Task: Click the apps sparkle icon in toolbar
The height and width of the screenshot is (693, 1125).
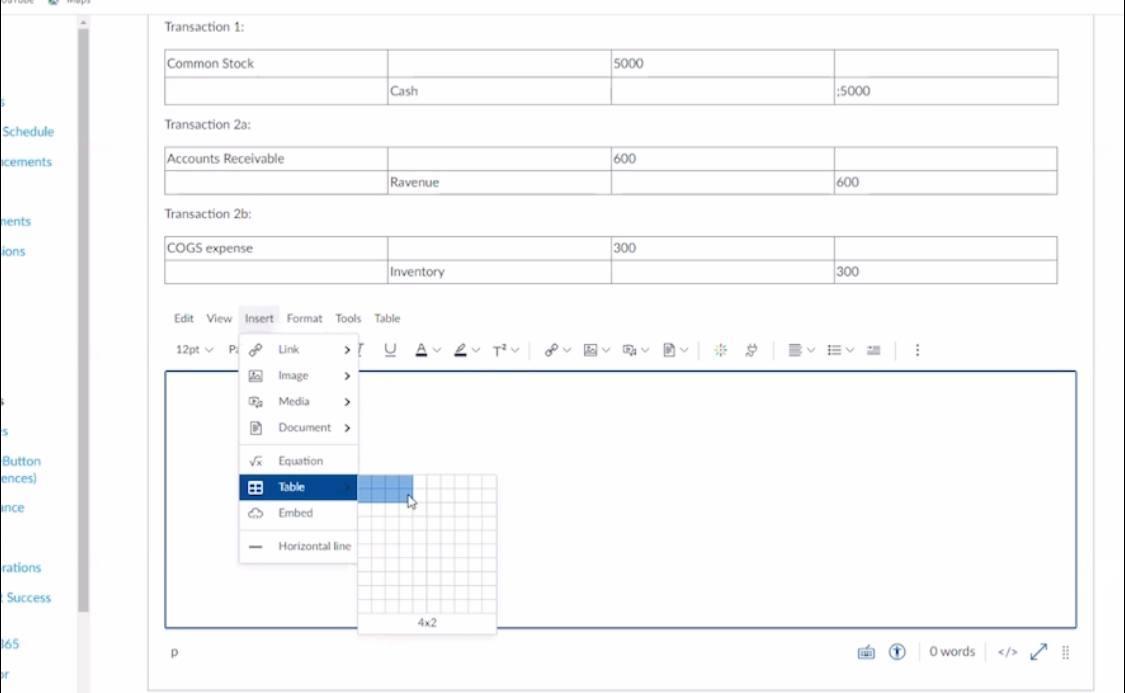Action: tap(720, 350)
